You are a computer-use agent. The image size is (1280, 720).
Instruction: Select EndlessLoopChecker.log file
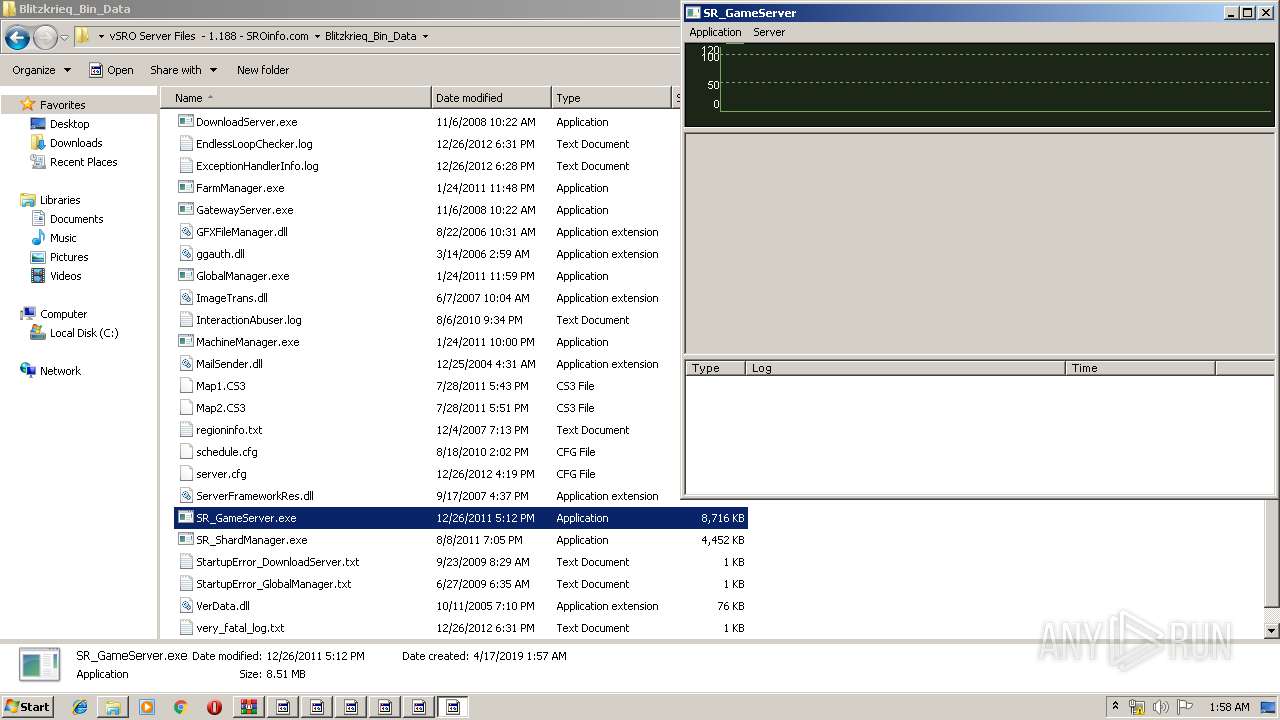click(x=254, y=144)
